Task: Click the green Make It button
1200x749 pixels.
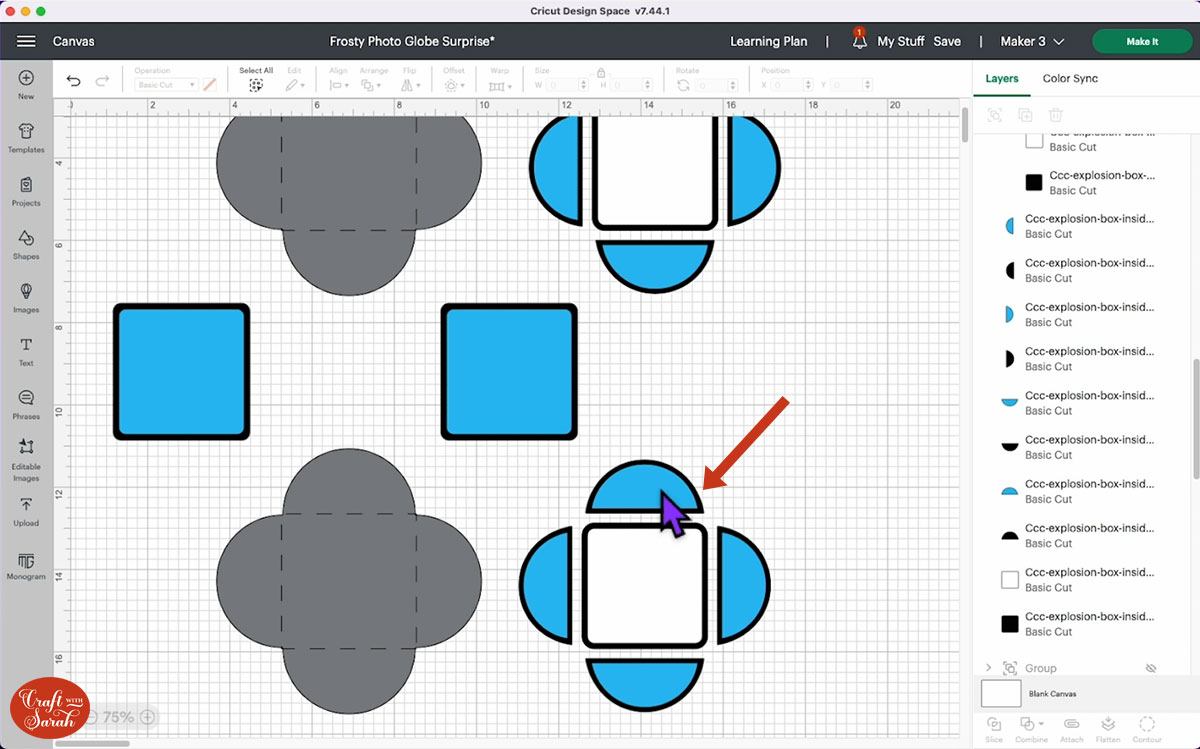Action: pos(1142,41)
